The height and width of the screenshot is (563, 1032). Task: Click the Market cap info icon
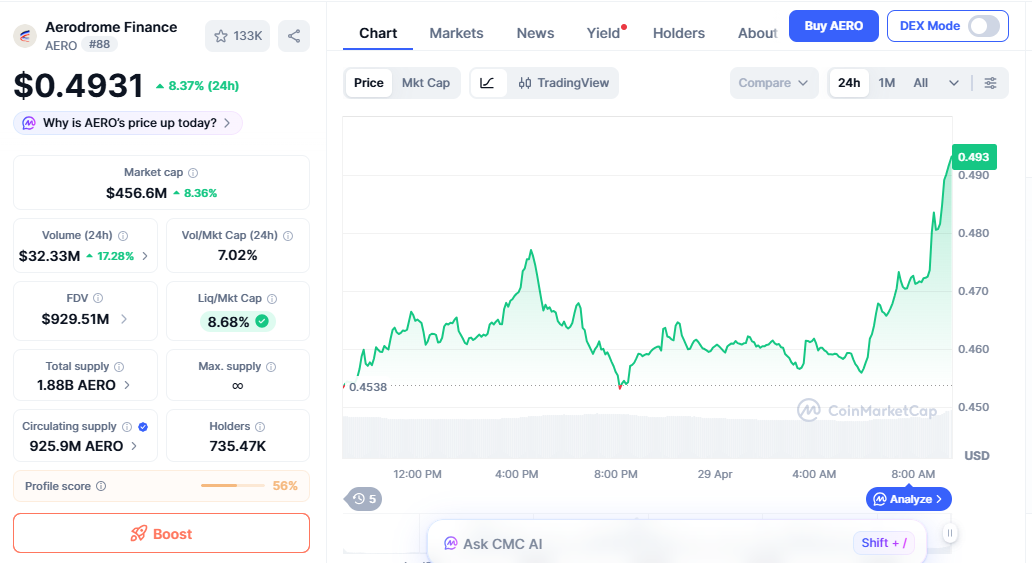pos(193,173)
